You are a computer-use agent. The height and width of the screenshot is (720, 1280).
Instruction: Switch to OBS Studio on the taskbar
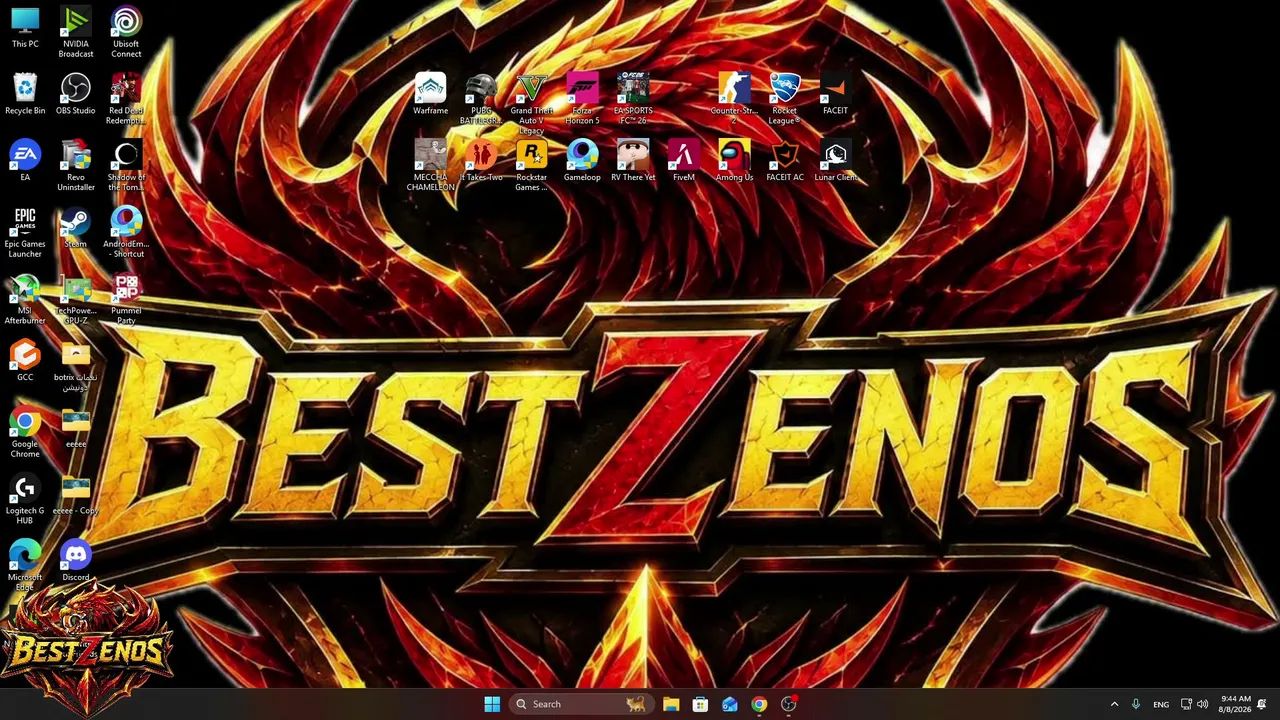click(x=789, y=704)
